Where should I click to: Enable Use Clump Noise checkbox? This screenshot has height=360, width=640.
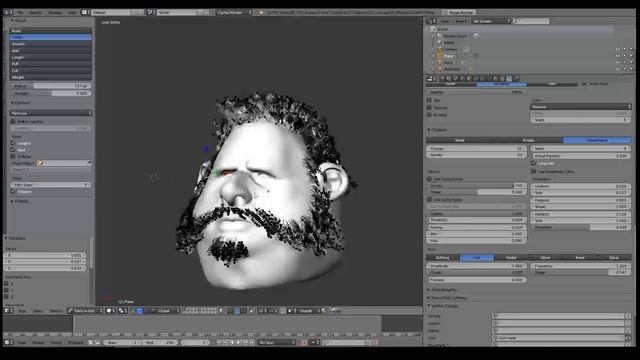click(429, 200)
